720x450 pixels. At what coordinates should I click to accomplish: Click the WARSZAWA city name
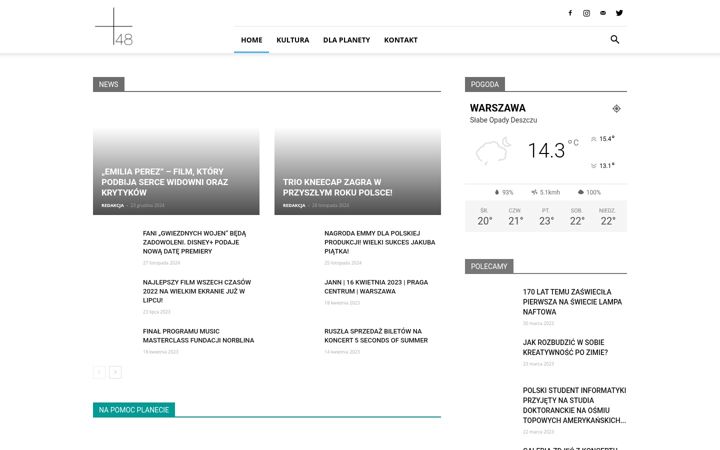tap(498, 108)
